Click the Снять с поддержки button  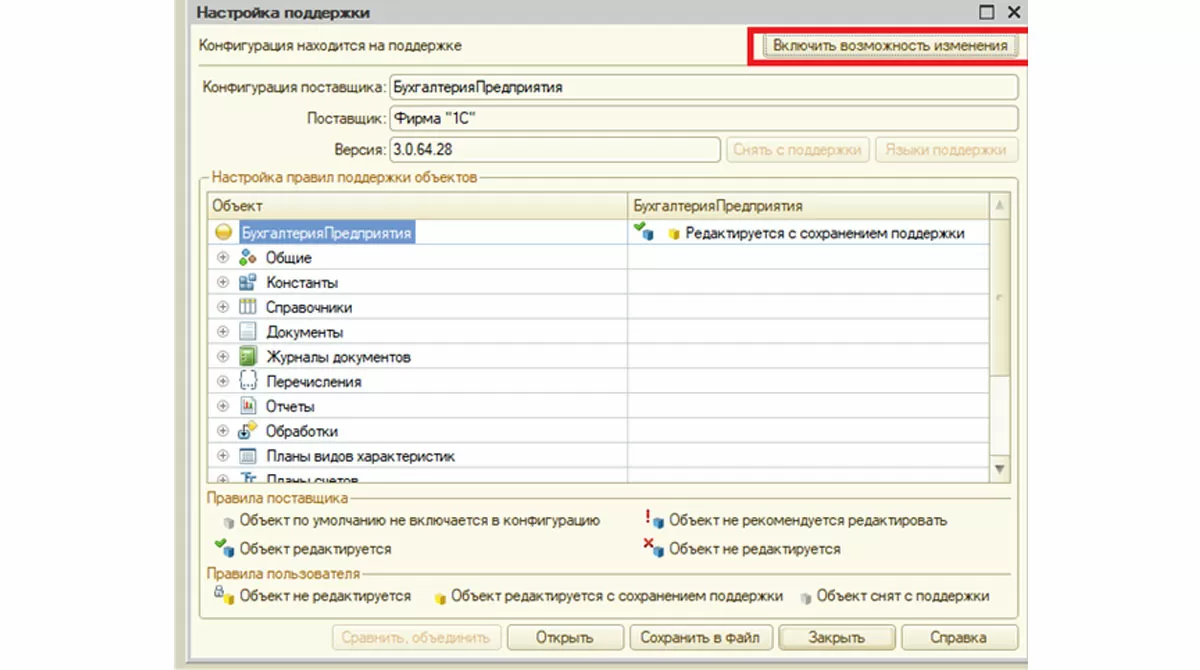[x=797, y=150]
